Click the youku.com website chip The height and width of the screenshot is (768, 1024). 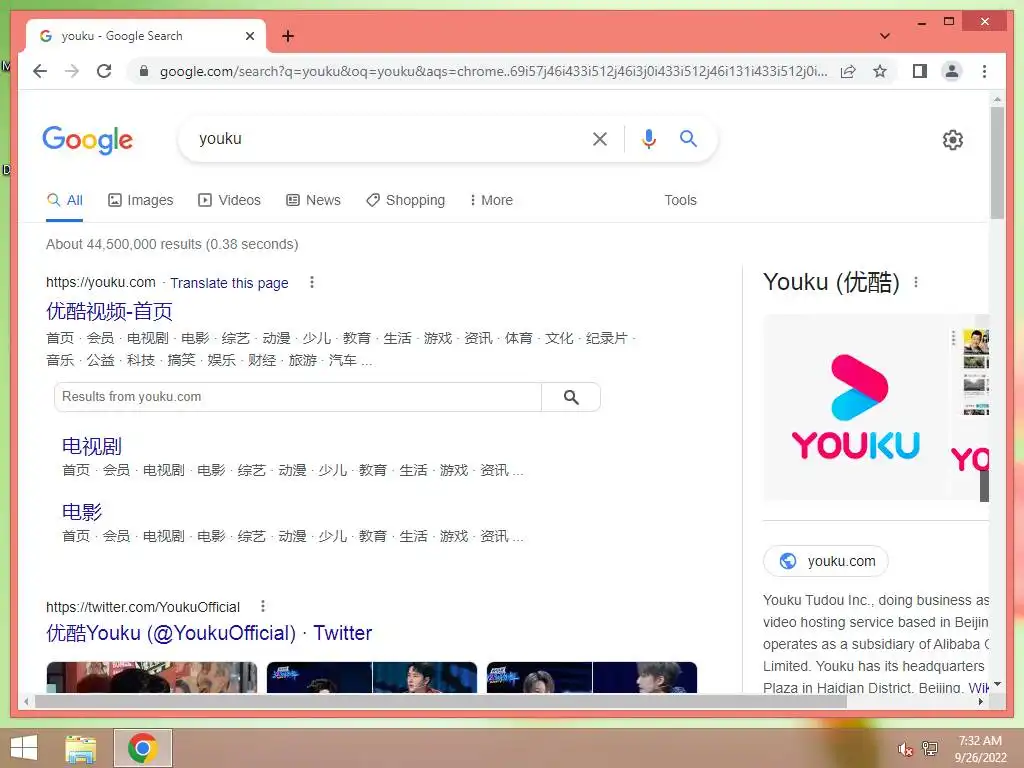[825, 561]
